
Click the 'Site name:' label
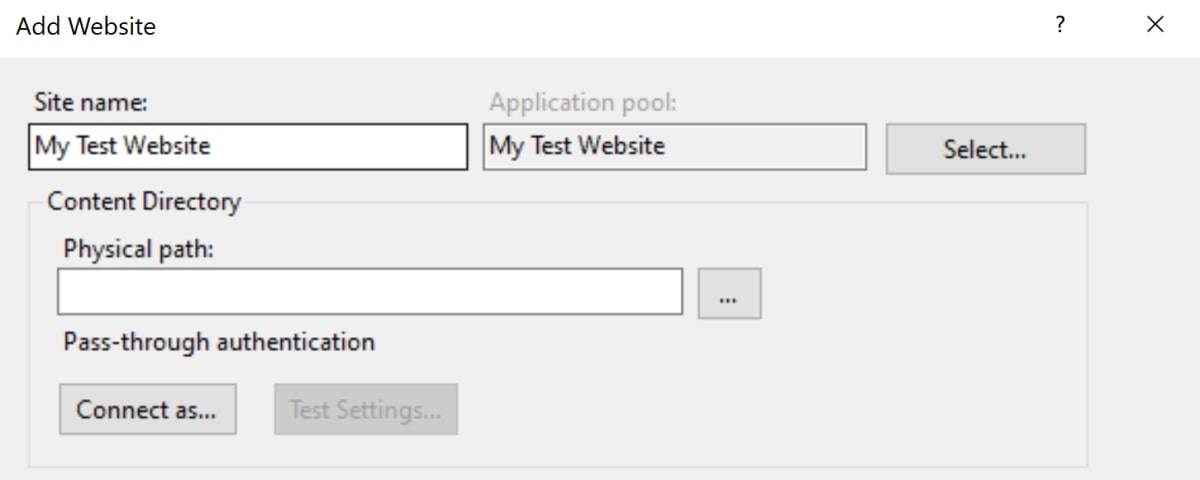(x=91, y=102)
